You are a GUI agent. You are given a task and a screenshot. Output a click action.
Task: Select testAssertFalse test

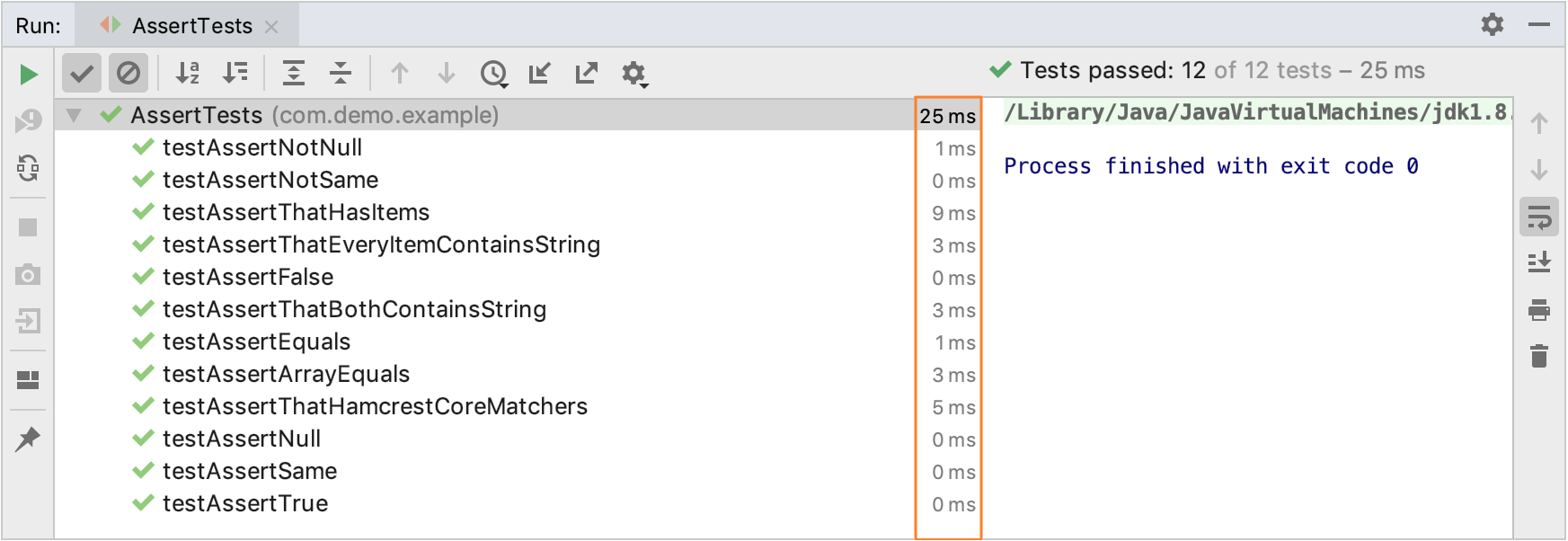click(x=248, y=277)
